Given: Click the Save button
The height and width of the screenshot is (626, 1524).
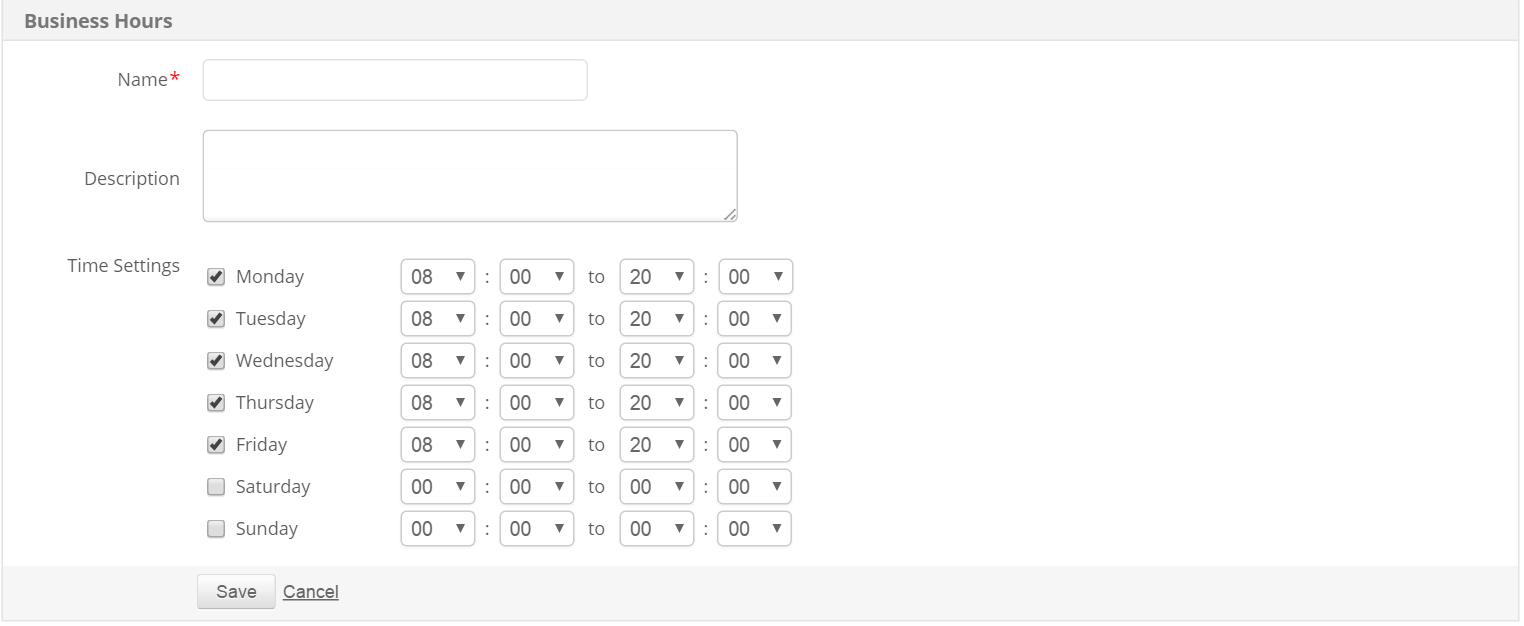Looking at the screenshot, I should tap(236, 592).
